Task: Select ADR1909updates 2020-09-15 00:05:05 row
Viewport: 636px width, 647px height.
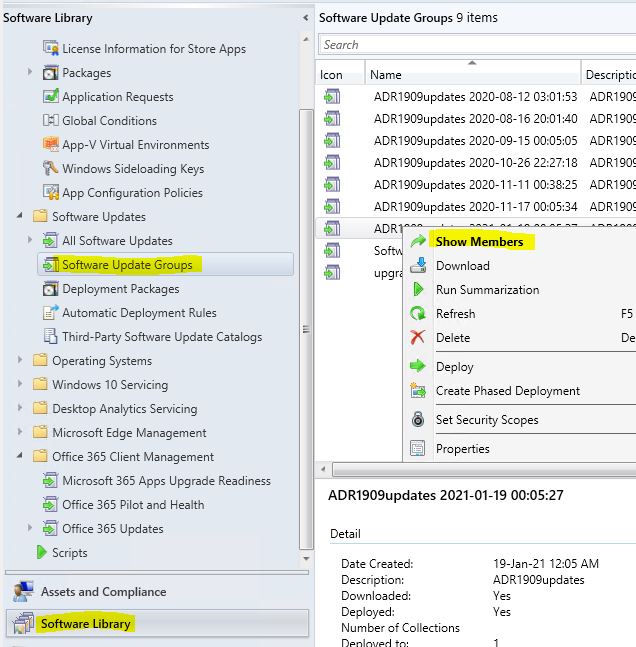Action: click(475, 141)
